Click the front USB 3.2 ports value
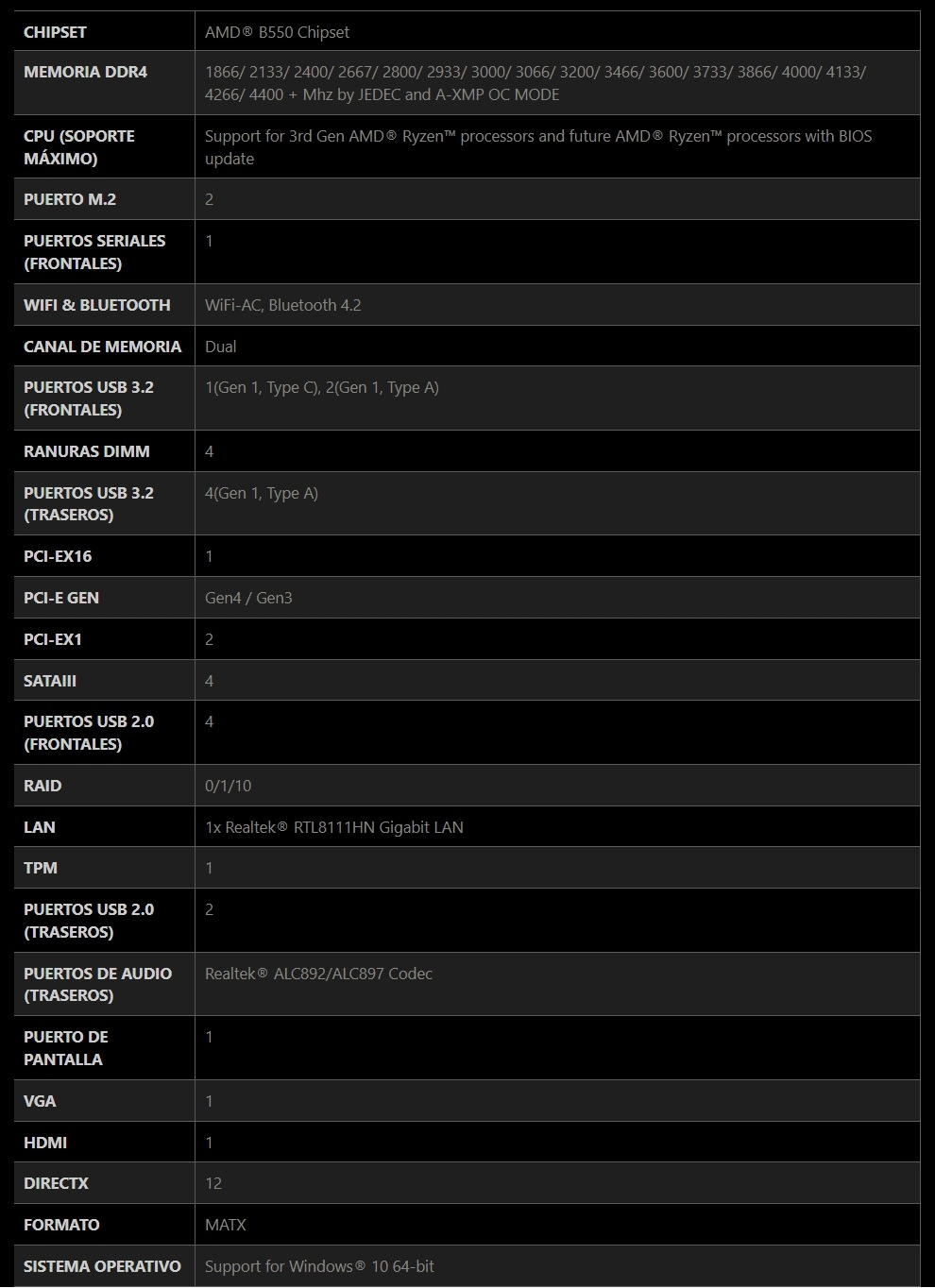Image resolution: width=935 pixels, height=1288 pixels. coord(321,387)
